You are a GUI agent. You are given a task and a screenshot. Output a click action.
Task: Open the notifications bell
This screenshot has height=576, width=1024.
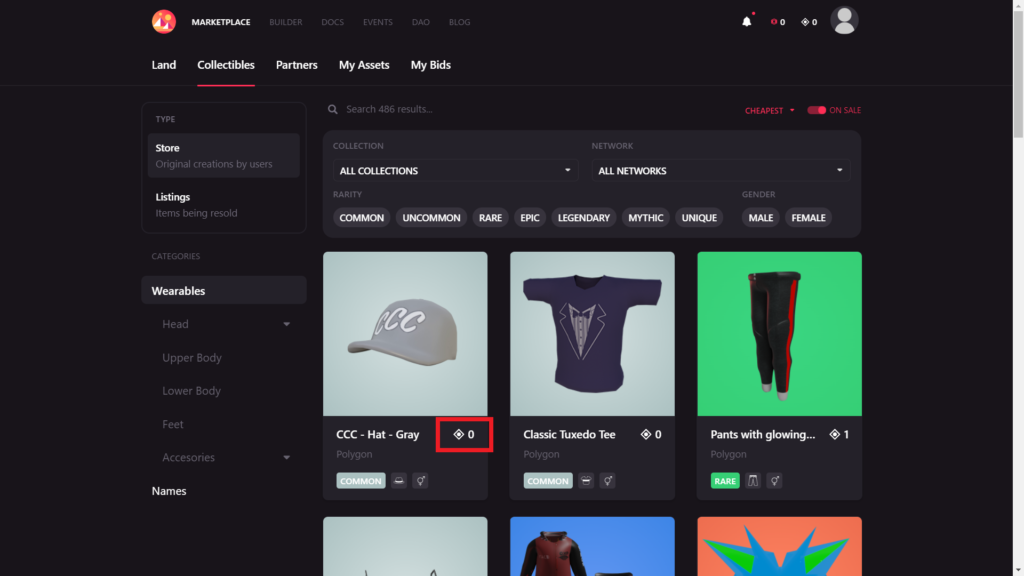[x=746, y=22]
